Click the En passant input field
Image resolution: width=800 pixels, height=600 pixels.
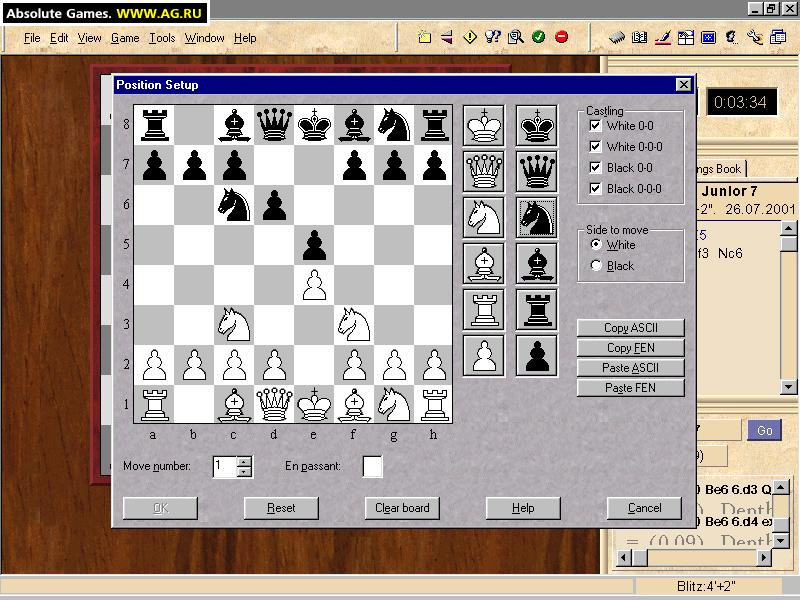pyautogui.click(x=370, y=466)
